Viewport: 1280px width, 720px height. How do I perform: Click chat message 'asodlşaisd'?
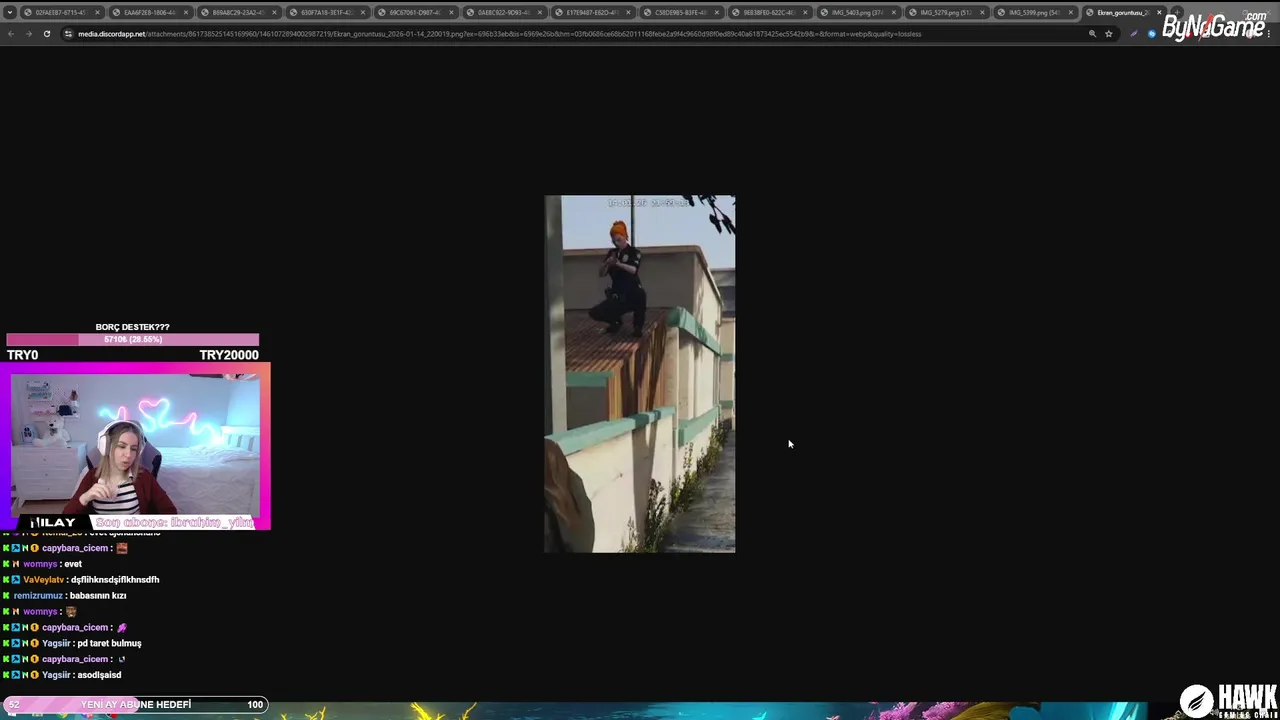(99, 675)
